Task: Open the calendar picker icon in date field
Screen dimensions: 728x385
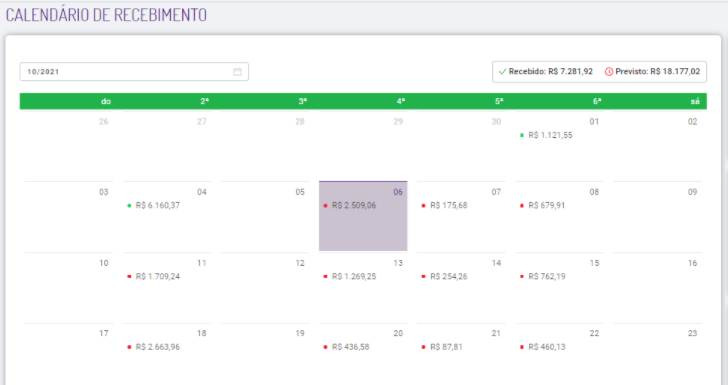Action: click(x=237, y=72)
